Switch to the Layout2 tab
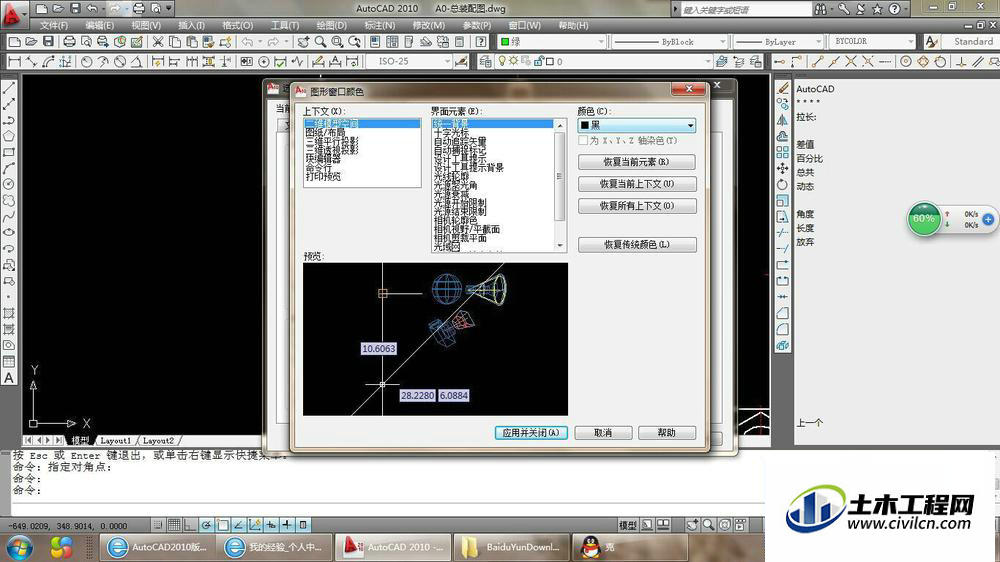This screenshot has width=1000, height=562. 158,440
